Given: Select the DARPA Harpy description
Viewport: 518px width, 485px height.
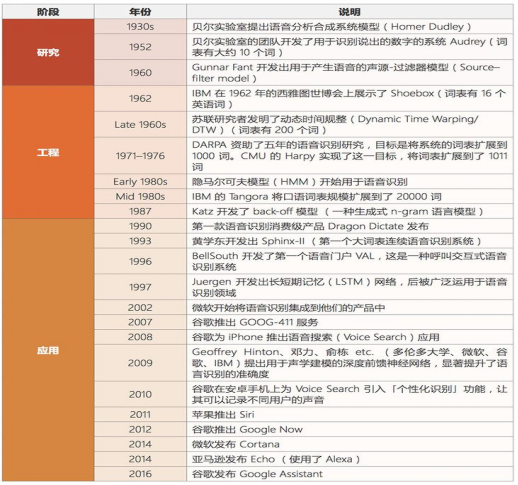Looking at the screenshot, I should [x=350, y=156].
